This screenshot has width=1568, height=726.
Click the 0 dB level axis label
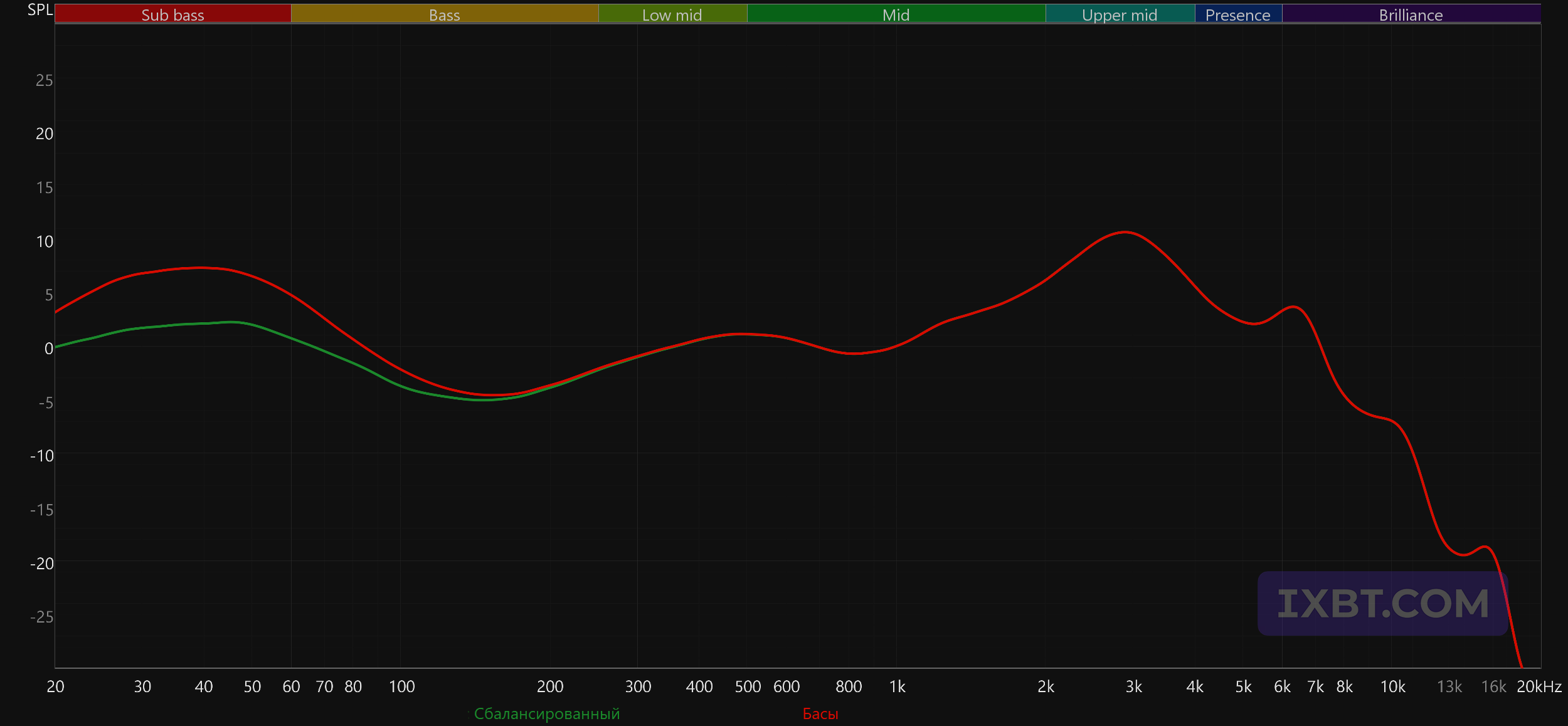(48, 349)
